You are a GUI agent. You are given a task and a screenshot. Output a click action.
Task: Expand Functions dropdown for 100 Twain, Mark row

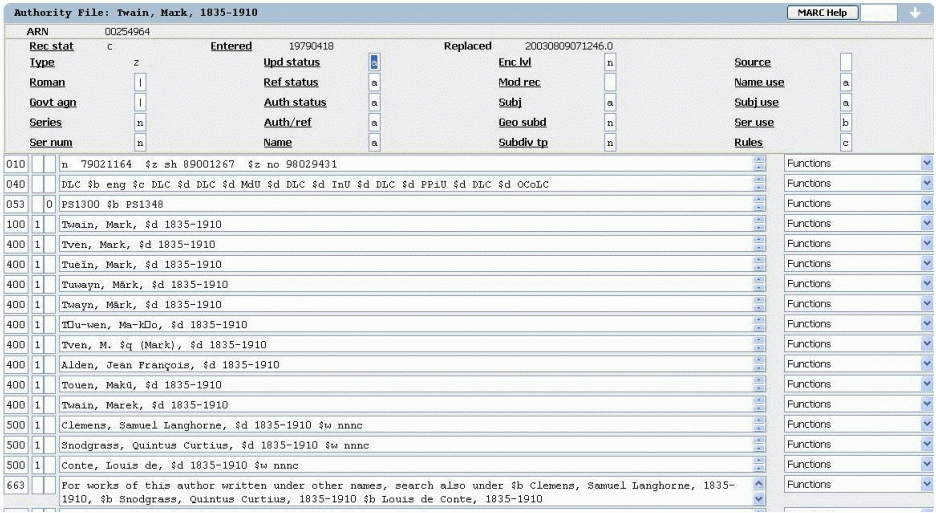click(x=857, y=224)
